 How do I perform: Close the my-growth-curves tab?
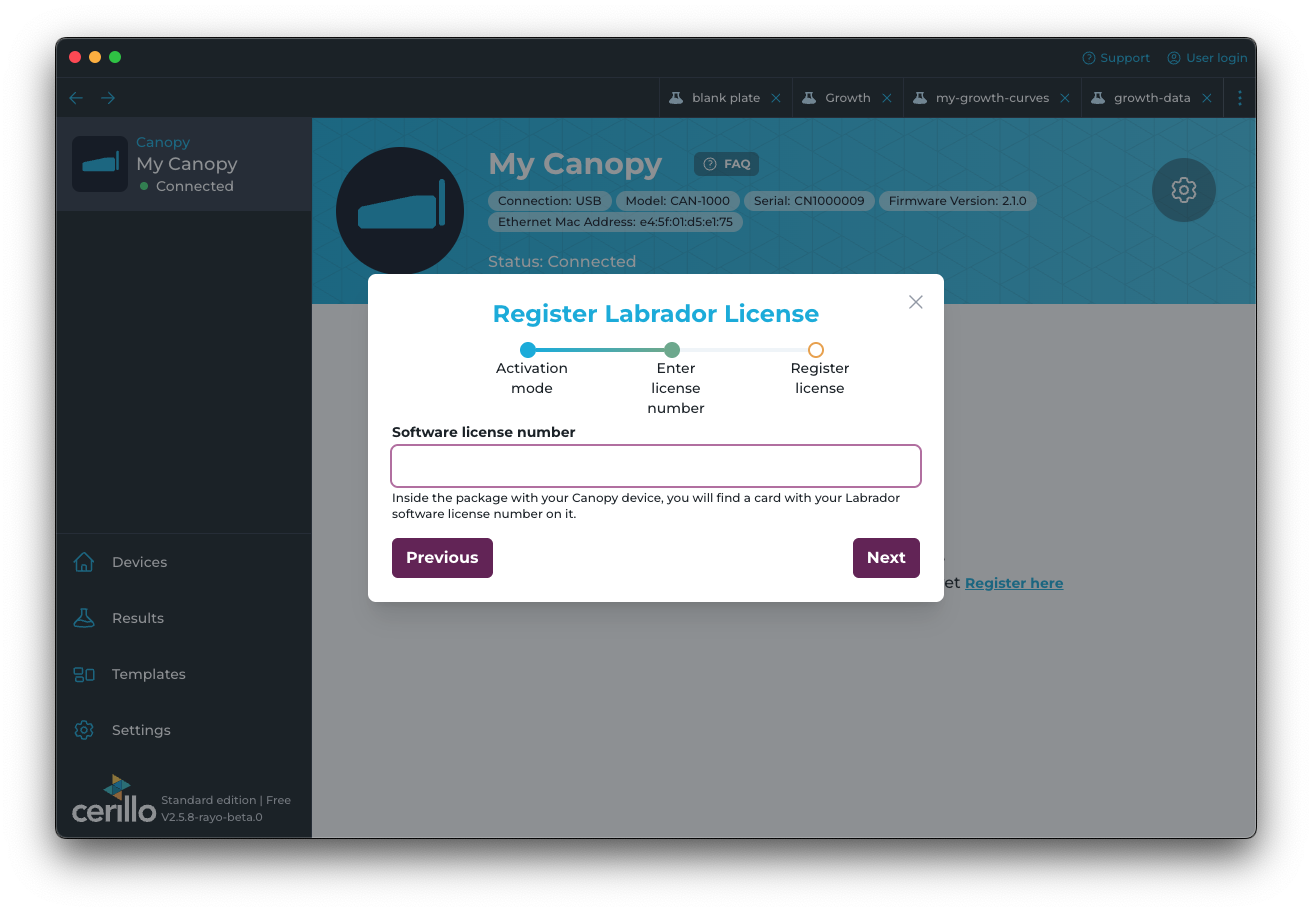(1065, 98)
